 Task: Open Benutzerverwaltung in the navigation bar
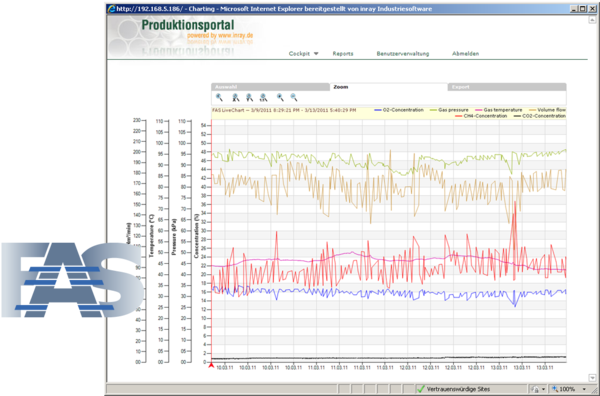[x=403, y=54]
